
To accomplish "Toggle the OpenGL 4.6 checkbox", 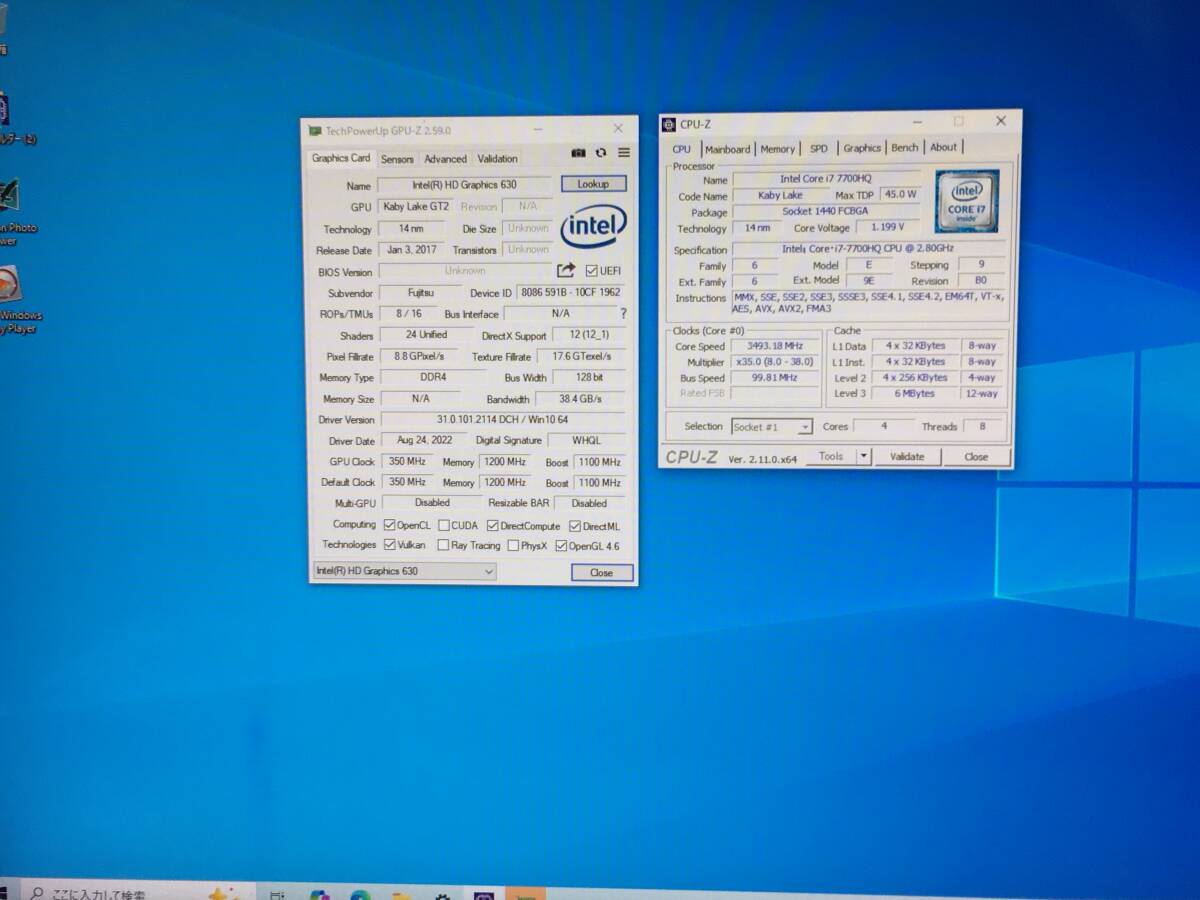I will [561, 546].
